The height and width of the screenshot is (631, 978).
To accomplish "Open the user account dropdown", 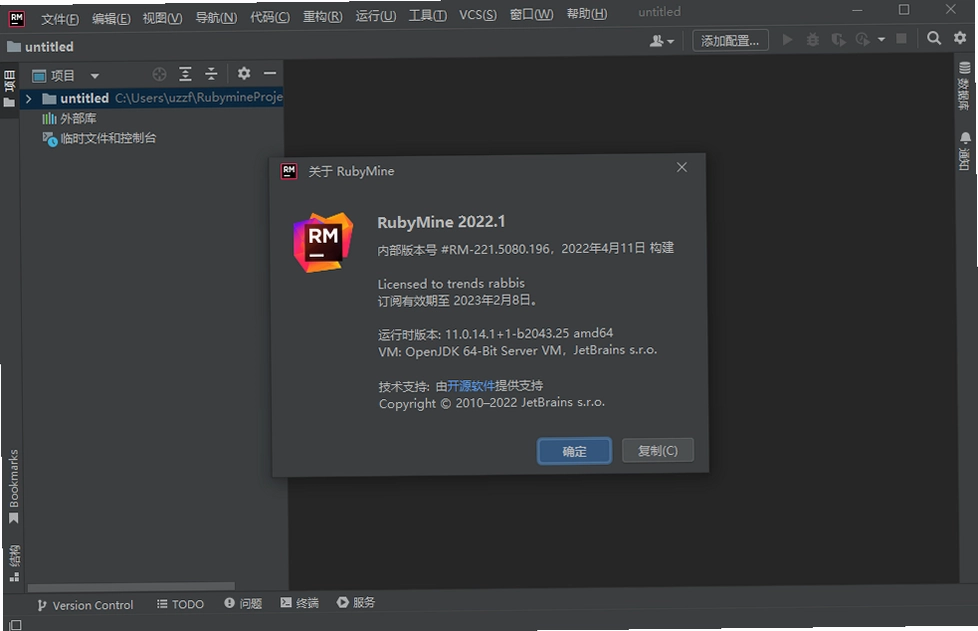I will [662, 41].
